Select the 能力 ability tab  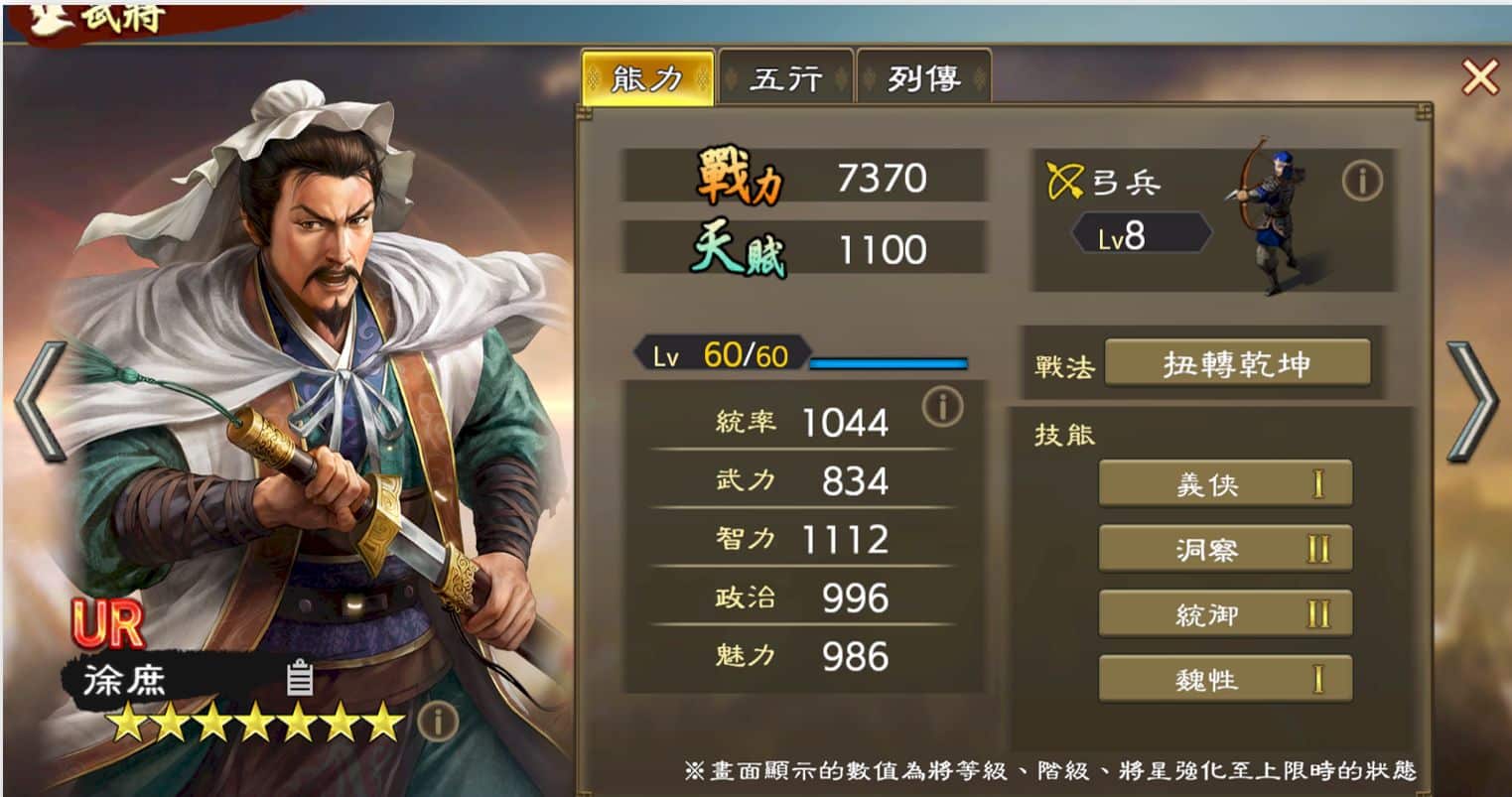tap(648, 77)
